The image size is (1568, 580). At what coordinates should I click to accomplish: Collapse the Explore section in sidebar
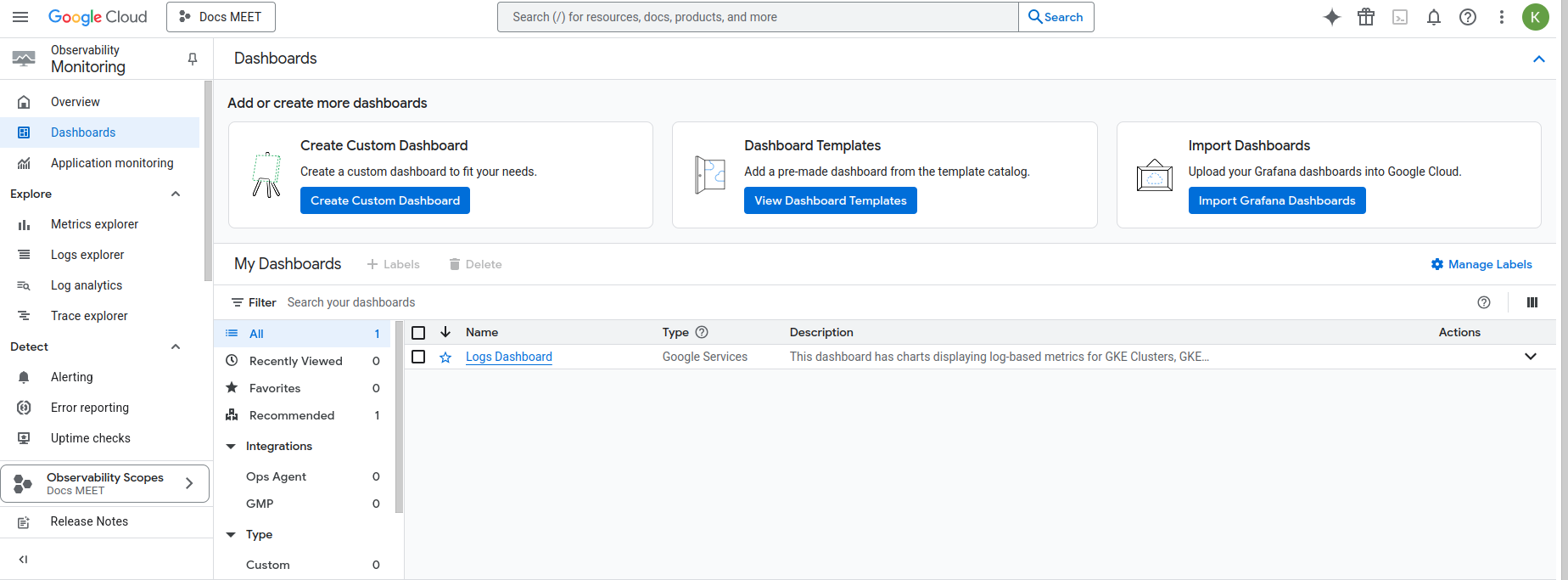176,194
